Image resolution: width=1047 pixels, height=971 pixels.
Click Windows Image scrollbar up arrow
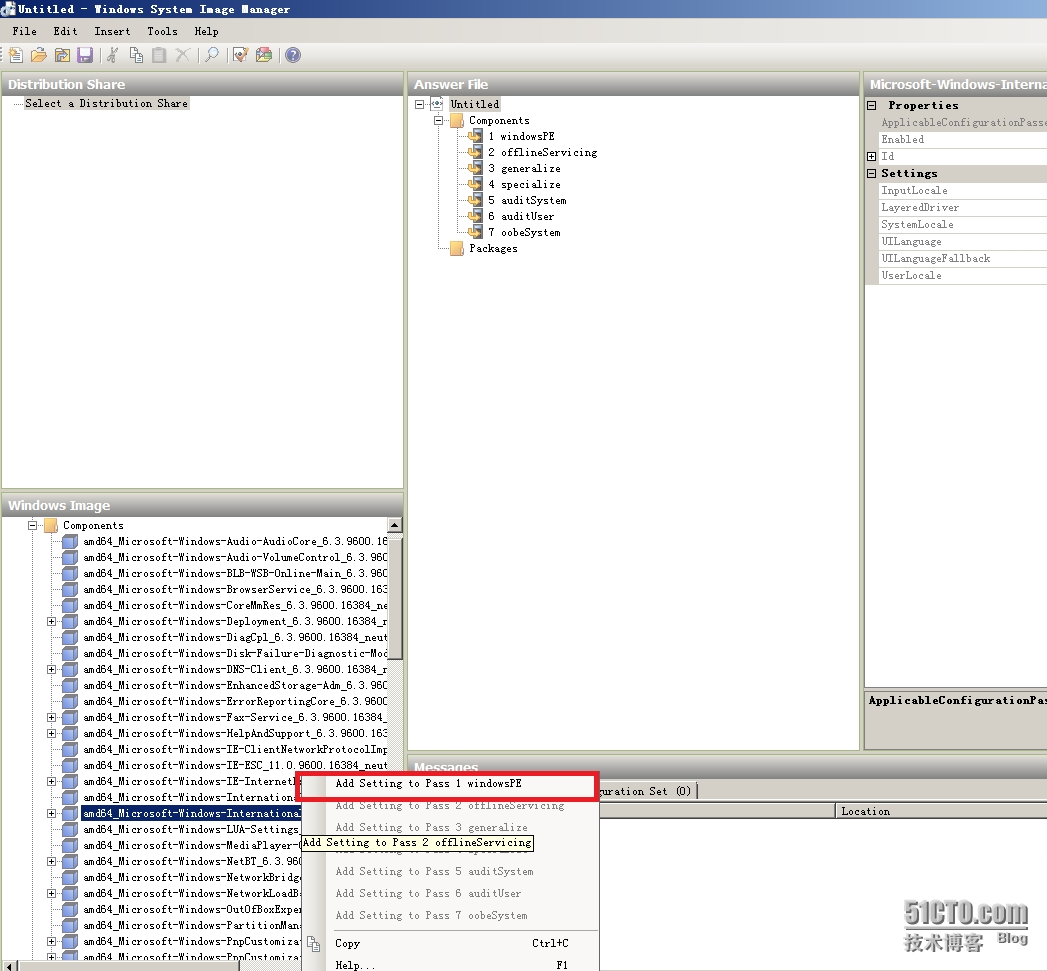[x=395, y=526]
